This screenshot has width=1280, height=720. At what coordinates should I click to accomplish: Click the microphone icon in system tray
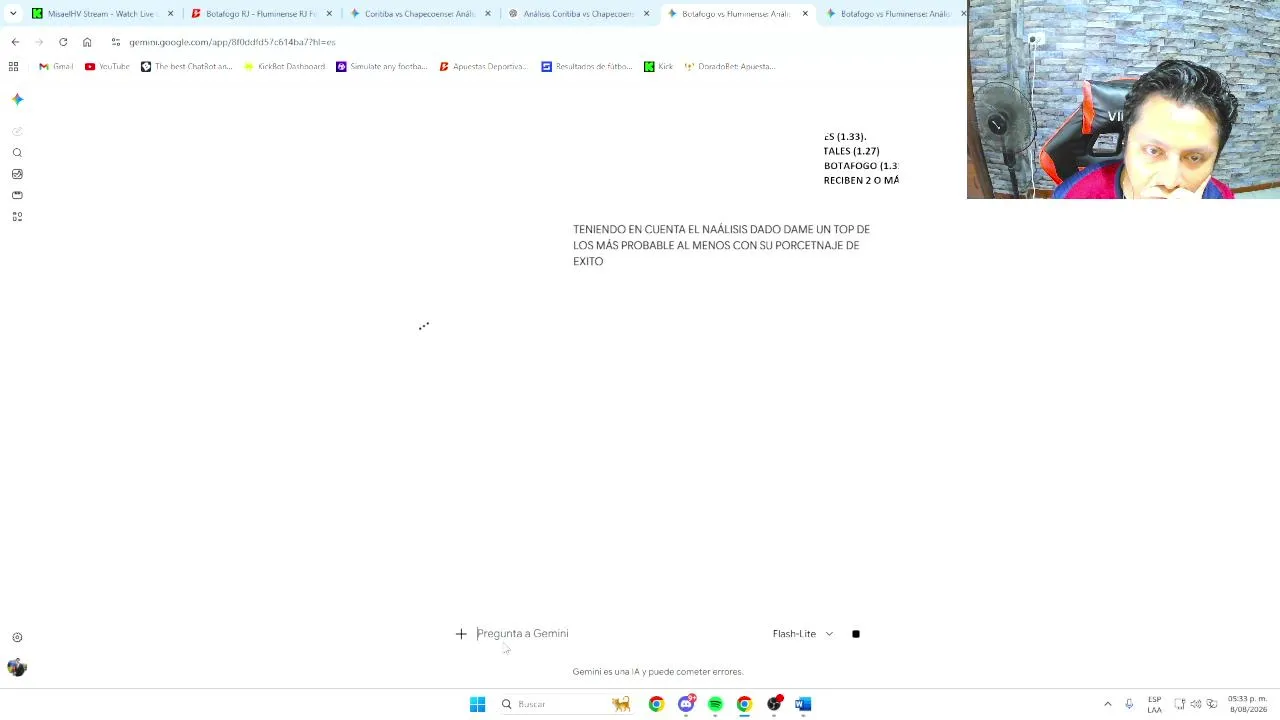pyautogui.click(x=1129, y=704)
